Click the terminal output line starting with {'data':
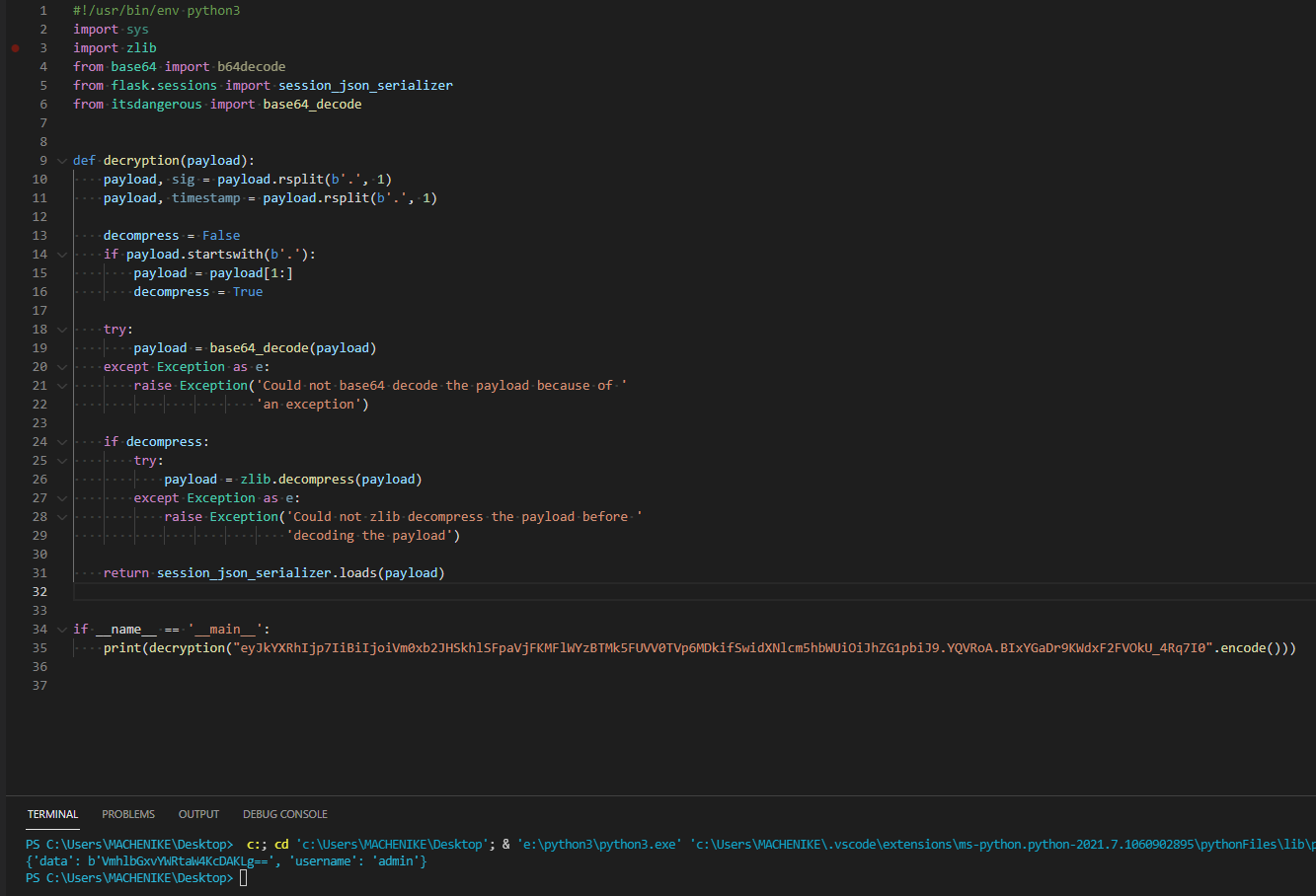1316x896 pixels. click(226, 861)
